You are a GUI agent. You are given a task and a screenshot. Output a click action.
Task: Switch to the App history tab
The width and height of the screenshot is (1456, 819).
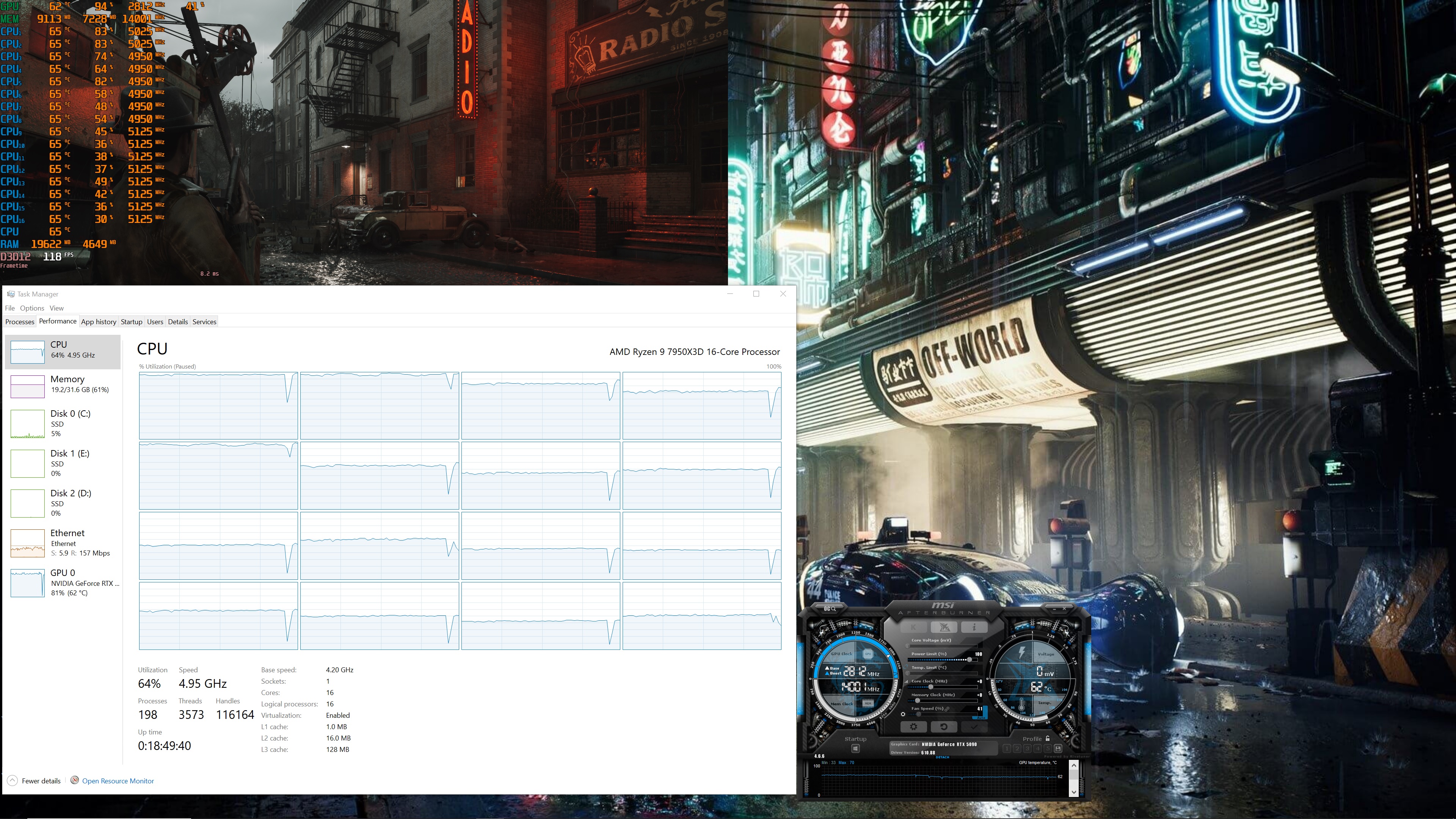98,322
